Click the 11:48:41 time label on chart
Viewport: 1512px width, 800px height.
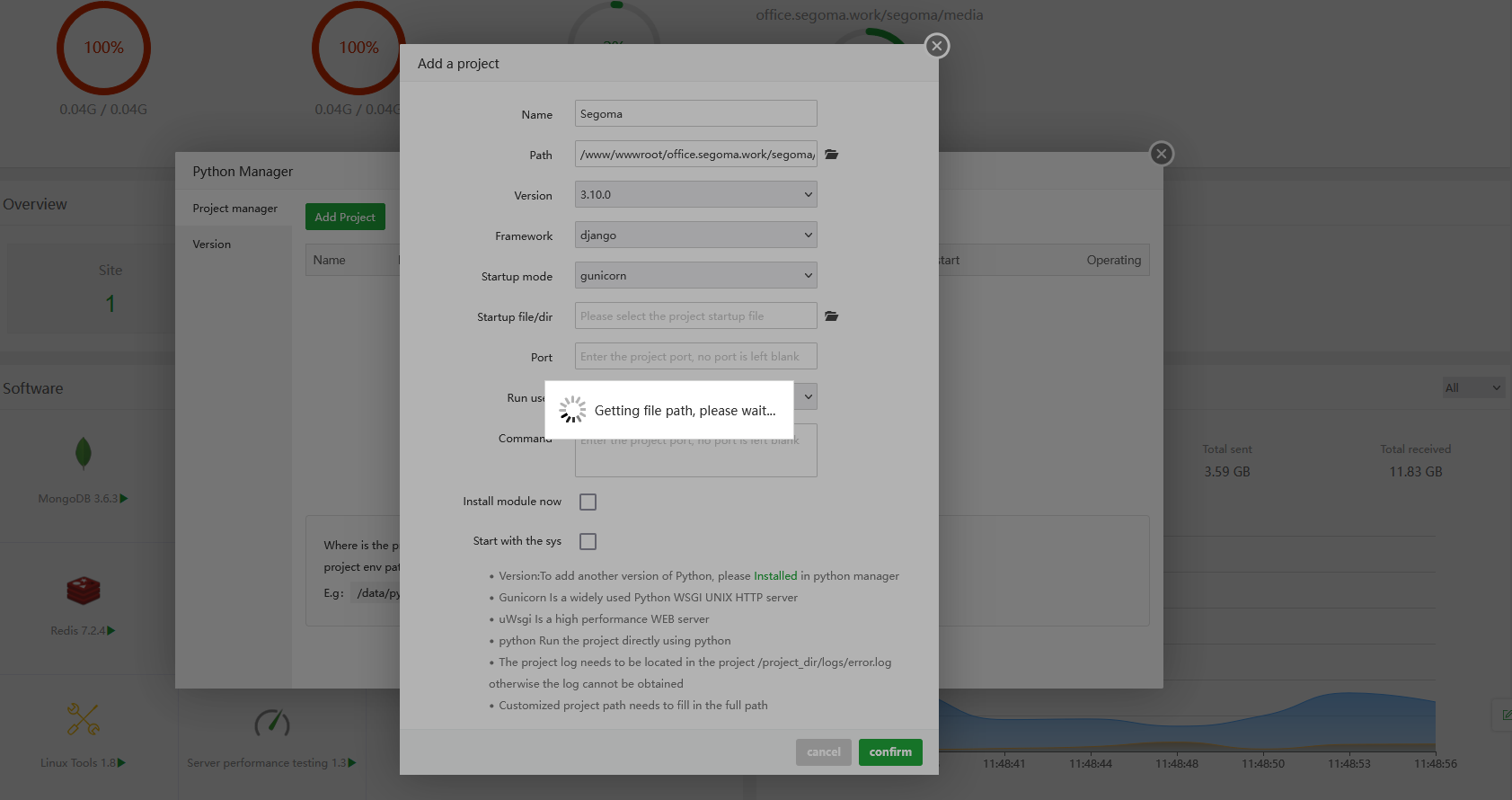coord(1004,764)
